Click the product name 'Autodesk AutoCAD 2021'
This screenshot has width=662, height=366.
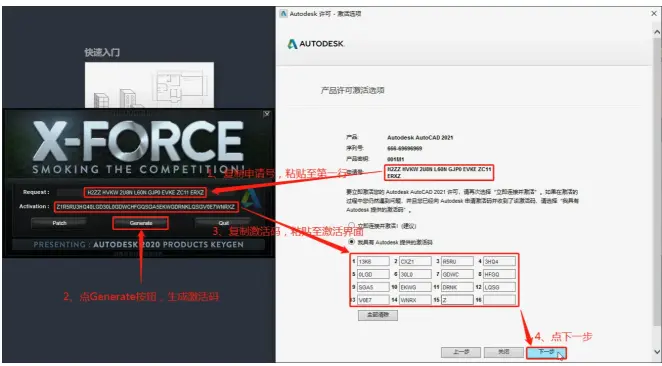pyautogui.click(x=420, y=138)
